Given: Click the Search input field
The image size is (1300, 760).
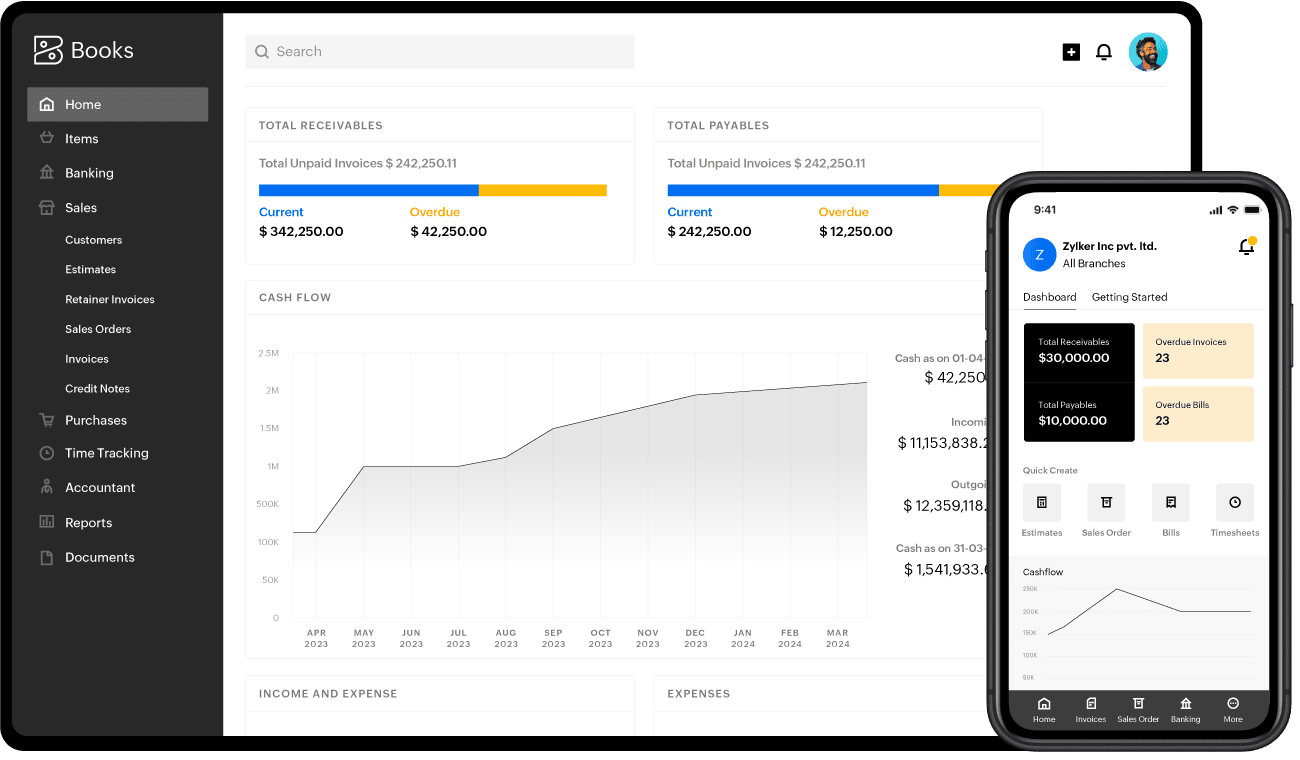Looking at the screenshot, I should click(440, 52).
